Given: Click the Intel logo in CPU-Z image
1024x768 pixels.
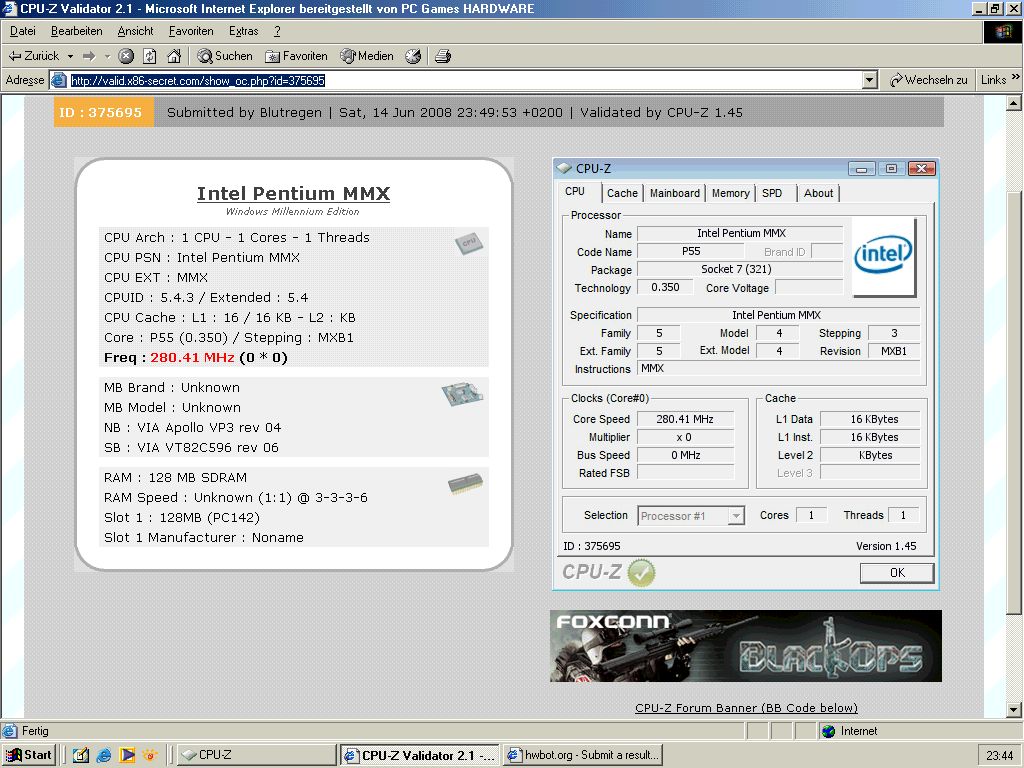Looking at the screenshot, I should tap(884, 256).
